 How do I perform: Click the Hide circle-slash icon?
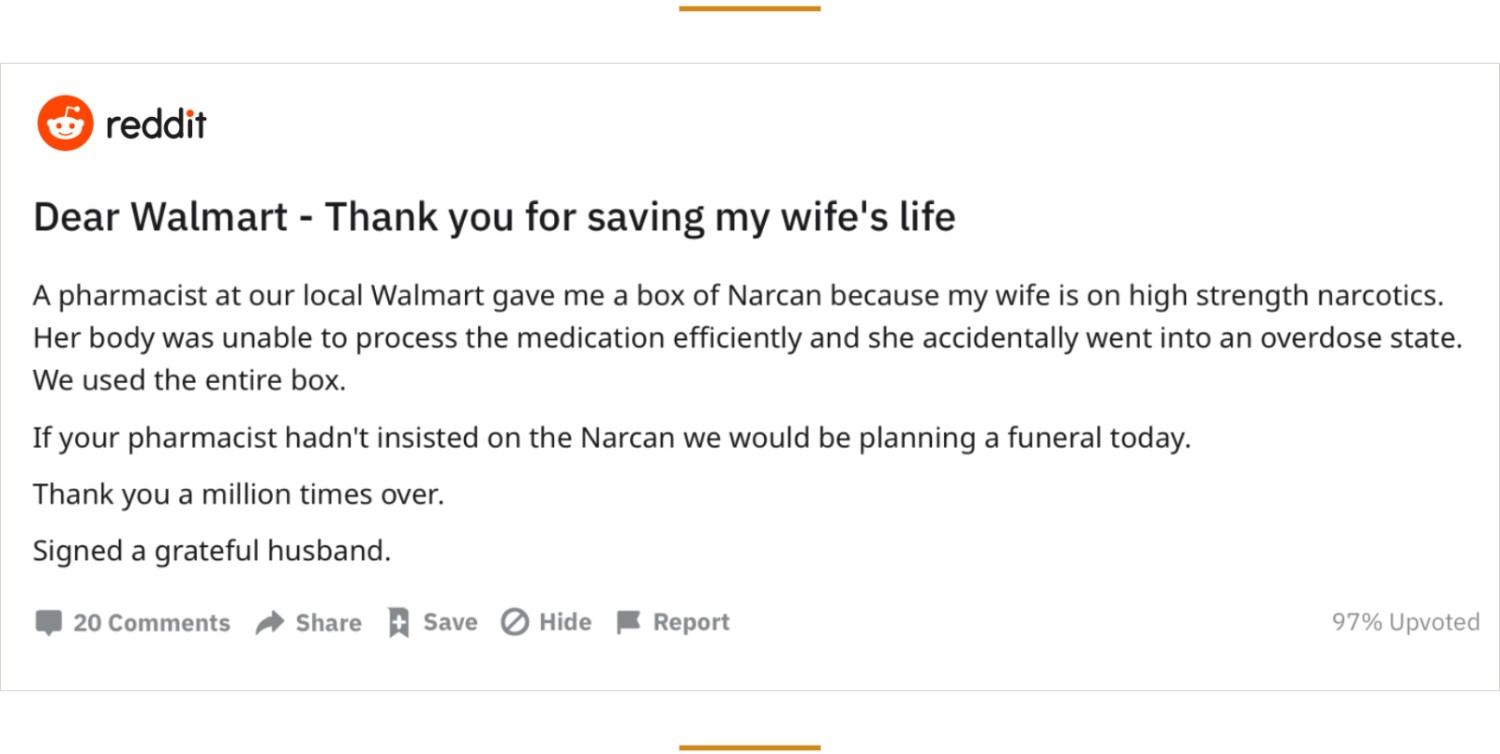tap(514, 623)
